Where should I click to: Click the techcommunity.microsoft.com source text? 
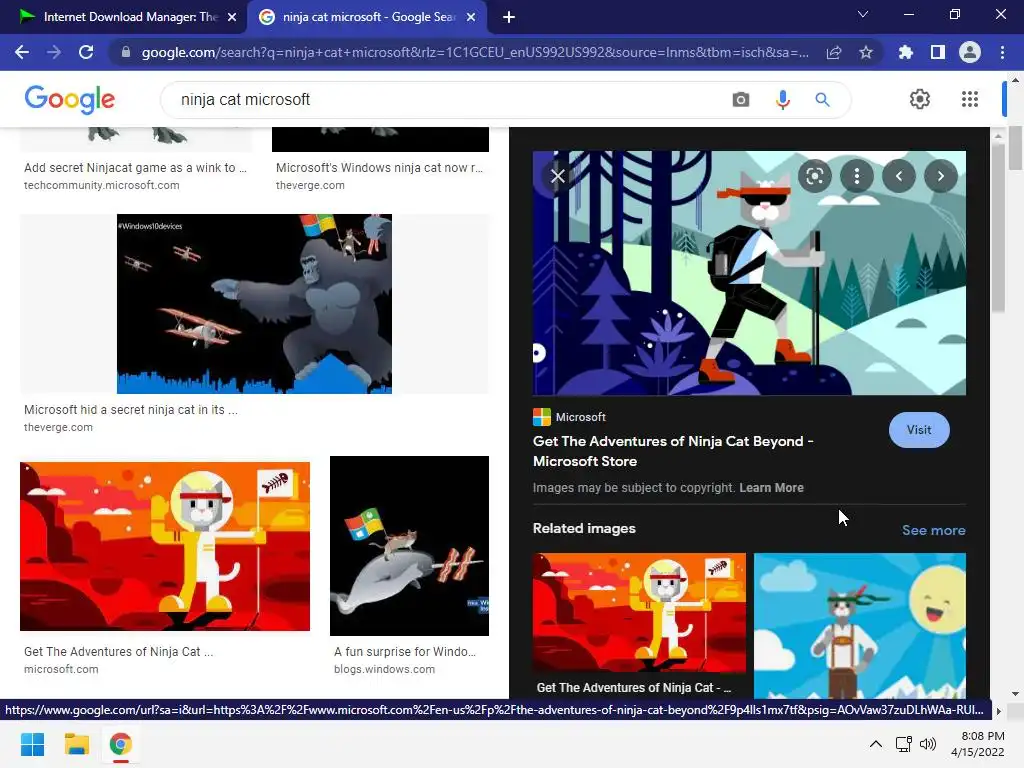tap(101, 185)
